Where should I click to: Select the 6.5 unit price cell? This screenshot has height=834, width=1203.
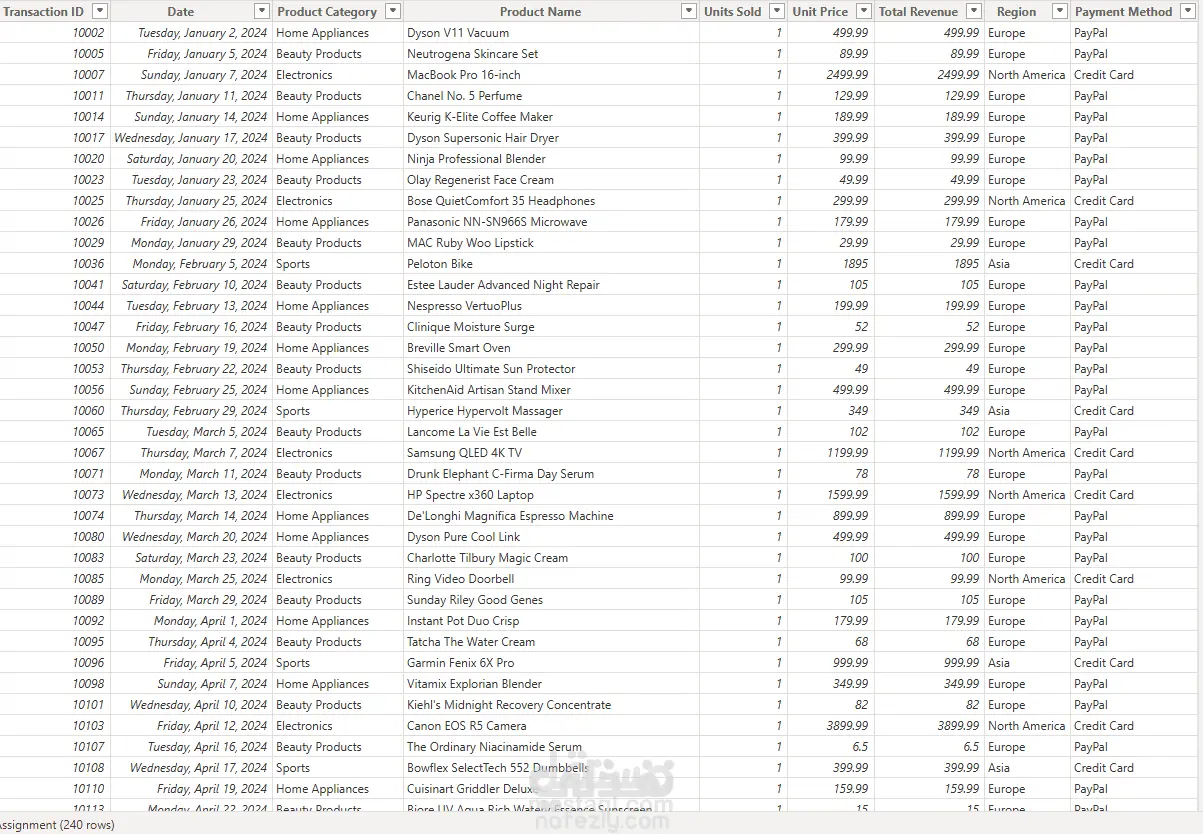click(830, 747)
